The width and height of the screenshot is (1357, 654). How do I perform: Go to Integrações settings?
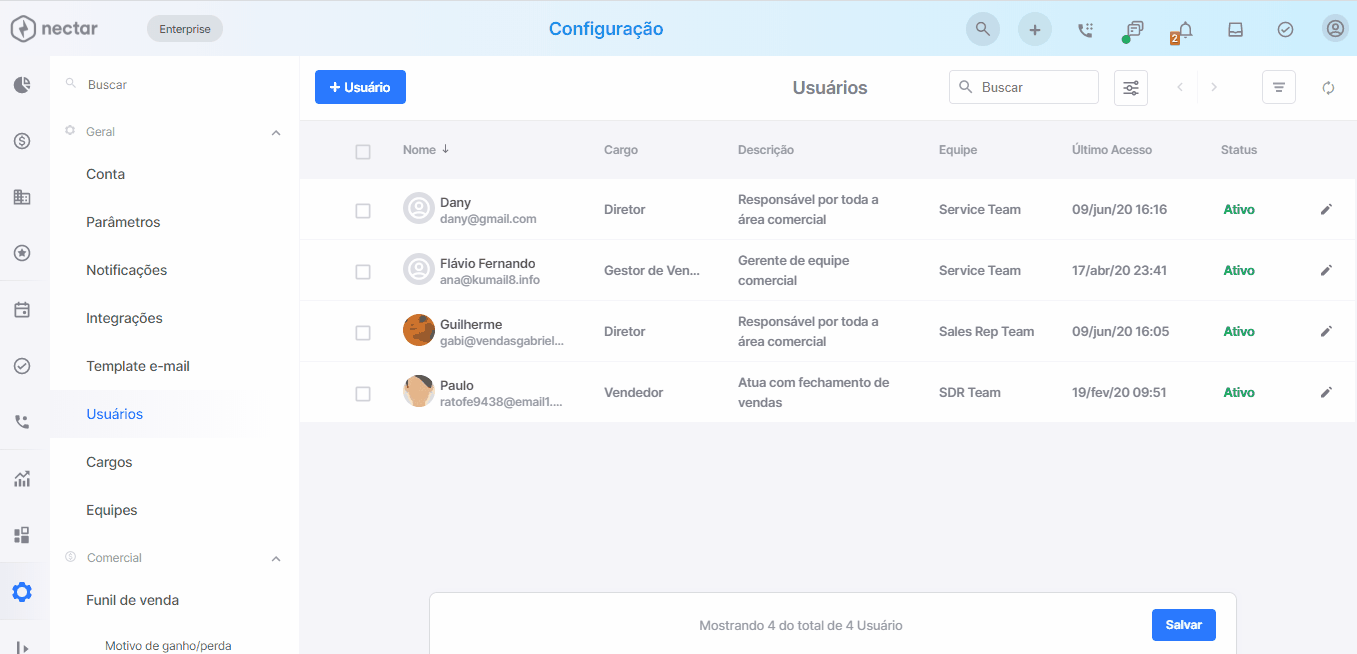click(124, 318)
